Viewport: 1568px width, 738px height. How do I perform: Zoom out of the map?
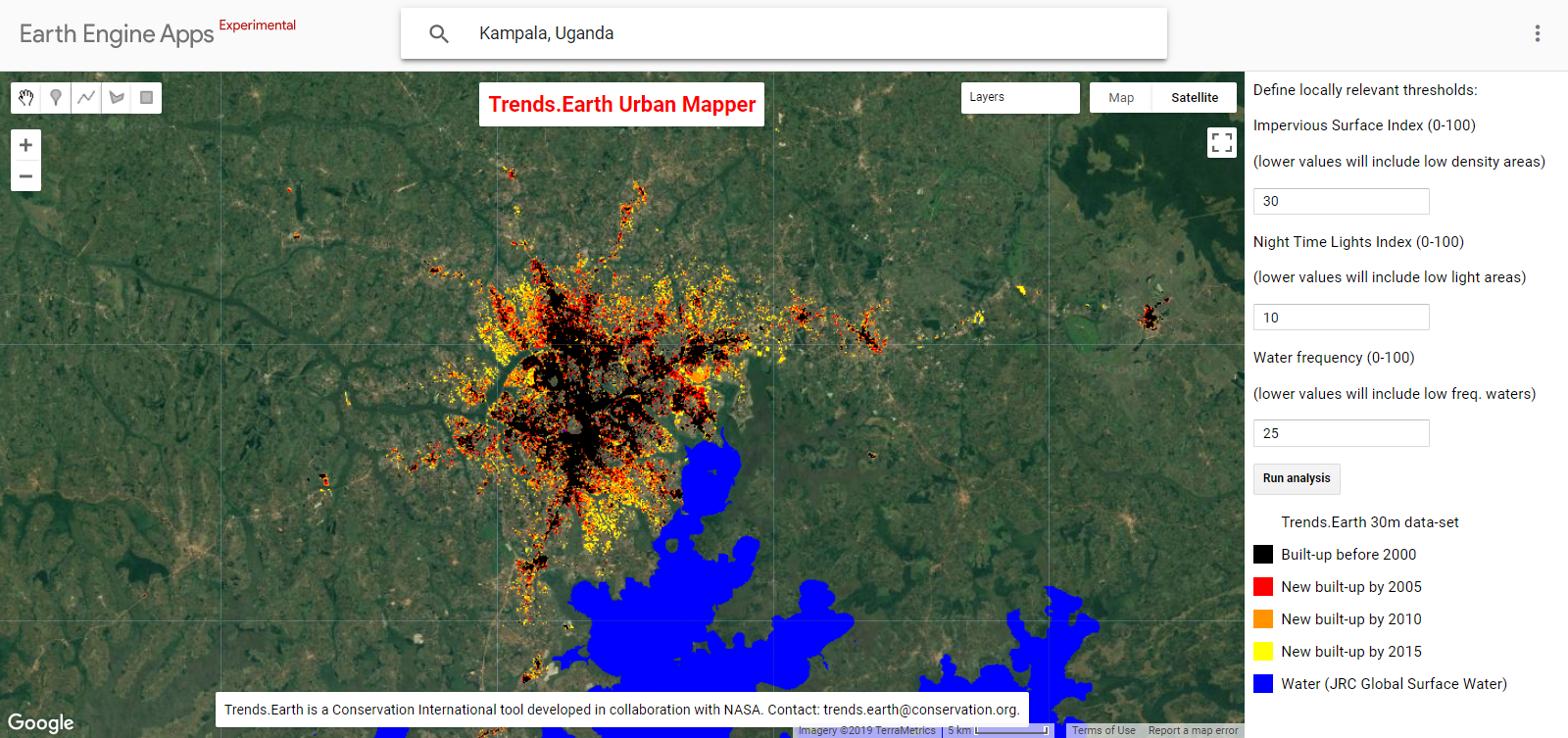pos(25,176)
